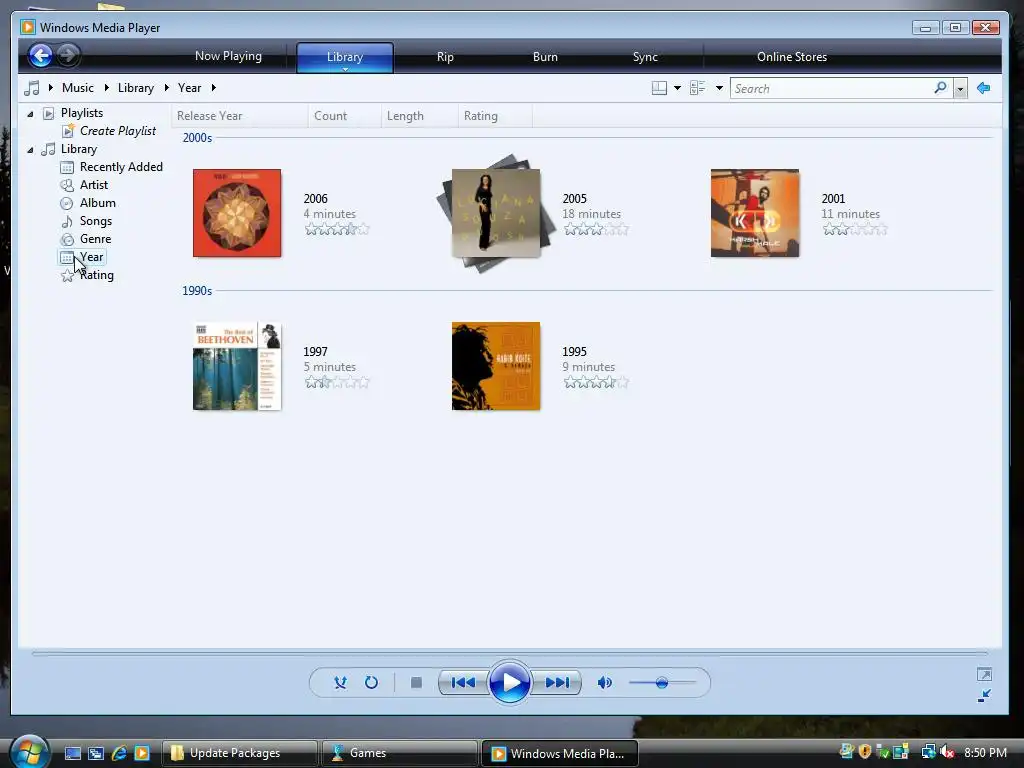Select the 2005 stacked album thumbnail
1024x768 pixels.
click(496, 213)
